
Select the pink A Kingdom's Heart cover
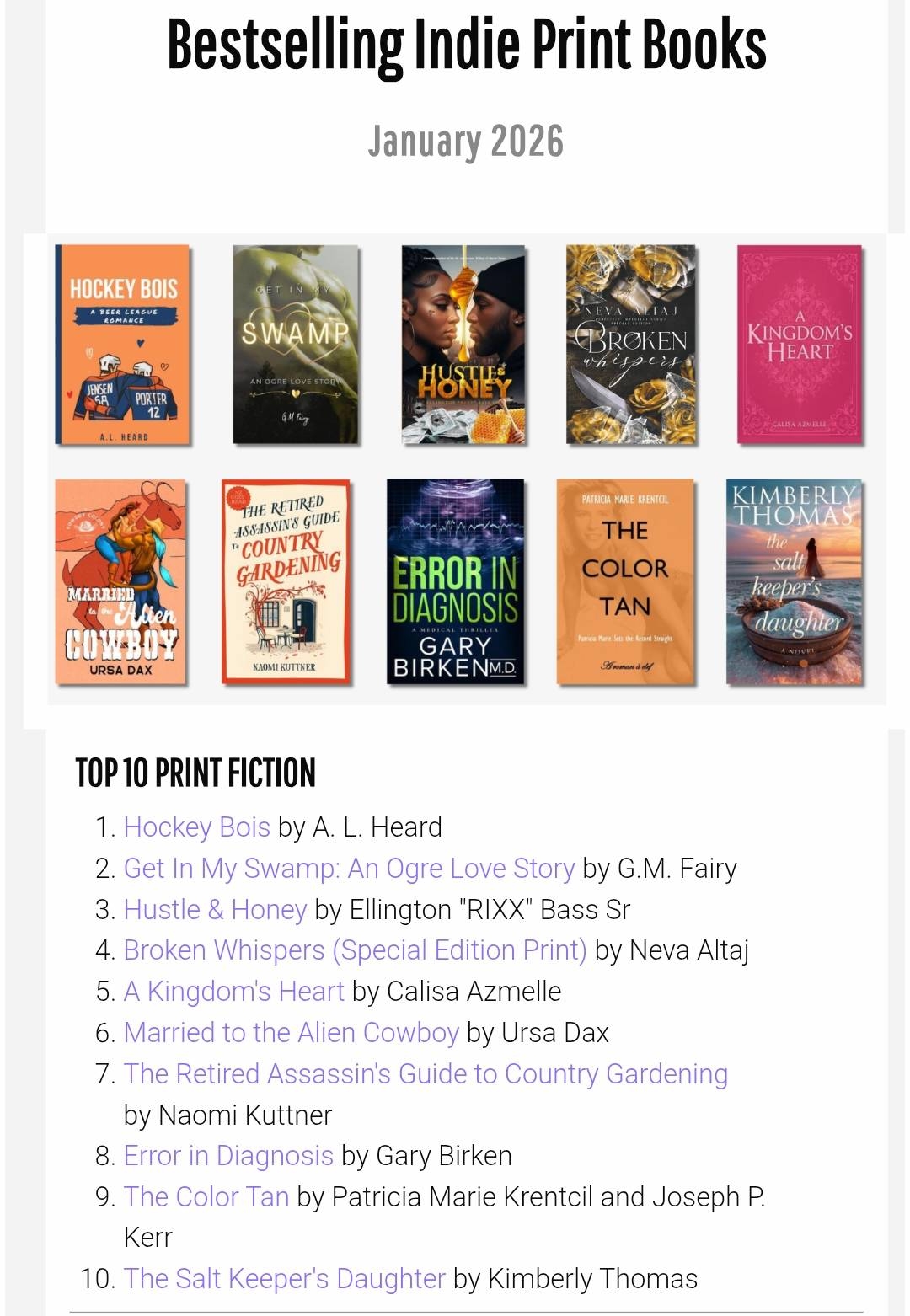(799, 344)
